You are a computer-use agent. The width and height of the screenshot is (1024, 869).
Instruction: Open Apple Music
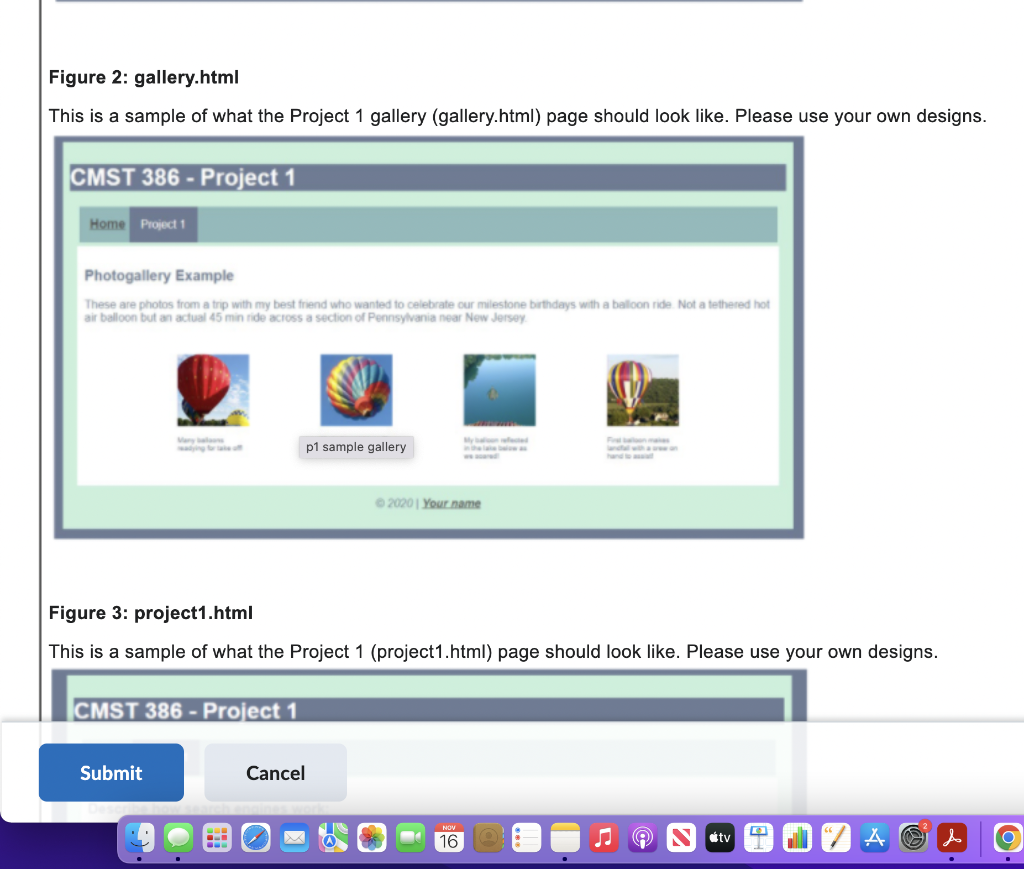coord(603,838)
